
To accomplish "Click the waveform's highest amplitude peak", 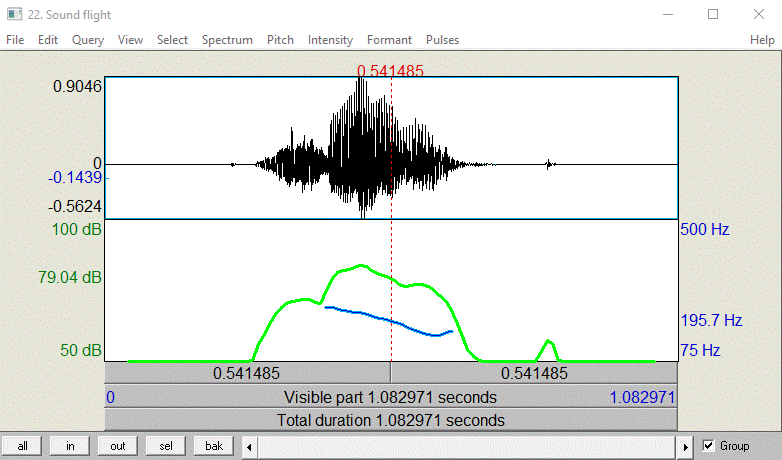I will 361,81.
